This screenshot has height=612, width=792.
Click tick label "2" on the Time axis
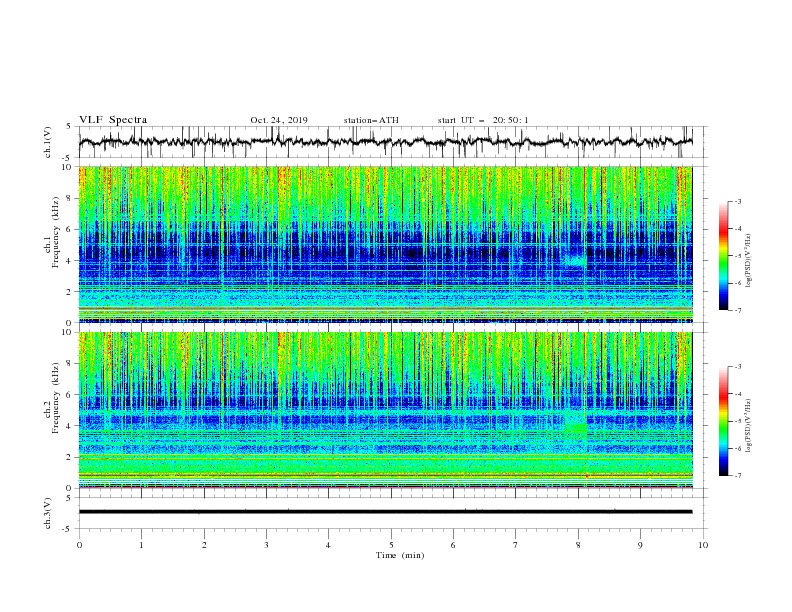(x=204, y=545)
